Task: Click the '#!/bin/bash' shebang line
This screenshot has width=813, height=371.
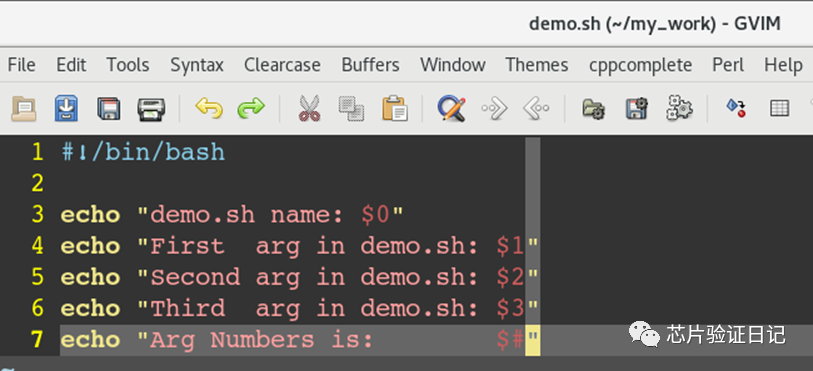Action: [143, 152]
